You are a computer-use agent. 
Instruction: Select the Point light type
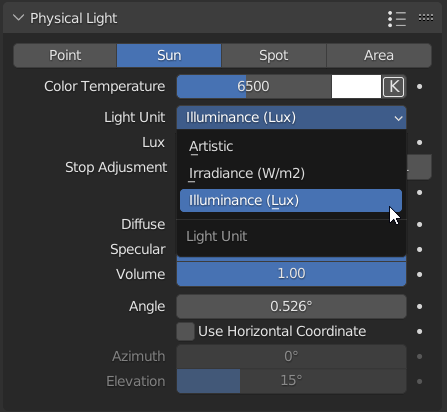click(65, 55)
